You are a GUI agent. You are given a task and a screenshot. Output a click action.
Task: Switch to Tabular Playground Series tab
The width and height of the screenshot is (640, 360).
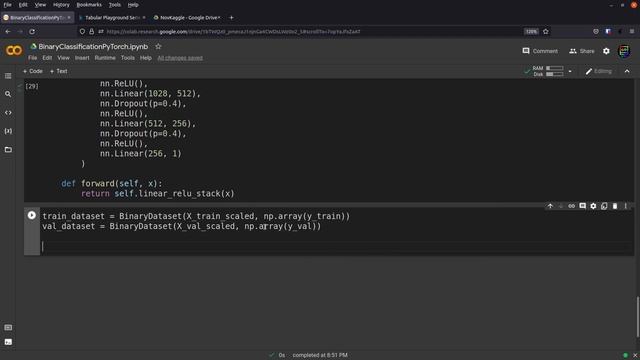112,18
